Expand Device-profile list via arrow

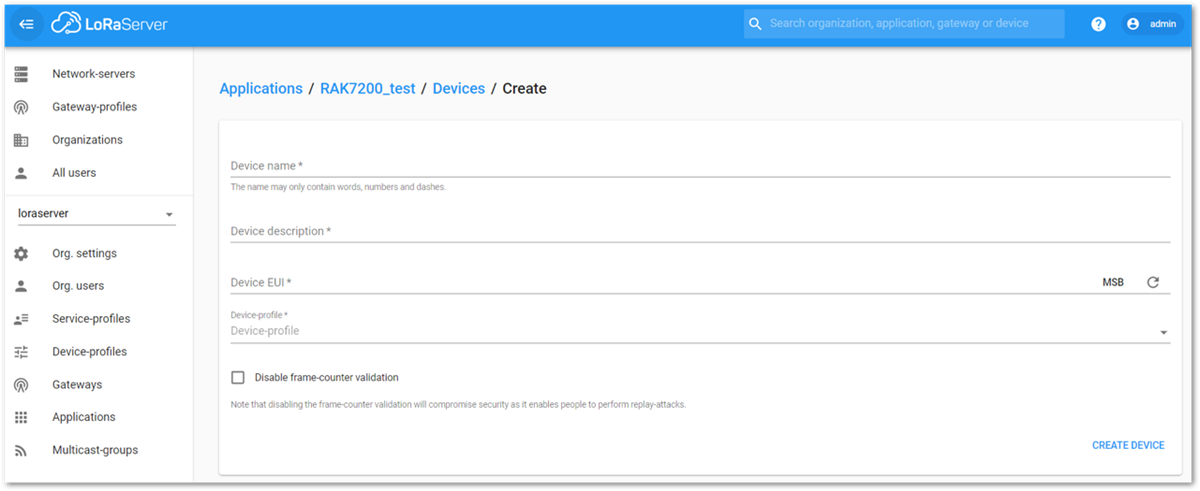[x=1164, y=333]
